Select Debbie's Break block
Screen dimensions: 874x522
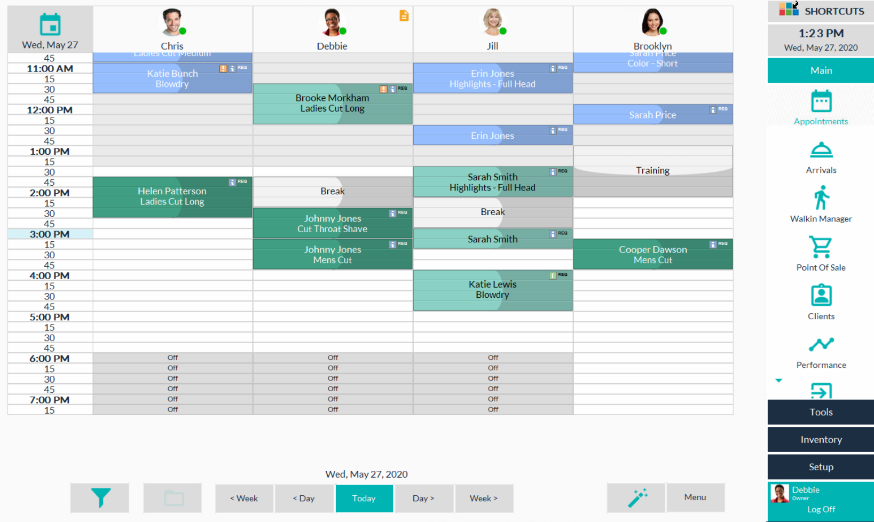point(333,191)
